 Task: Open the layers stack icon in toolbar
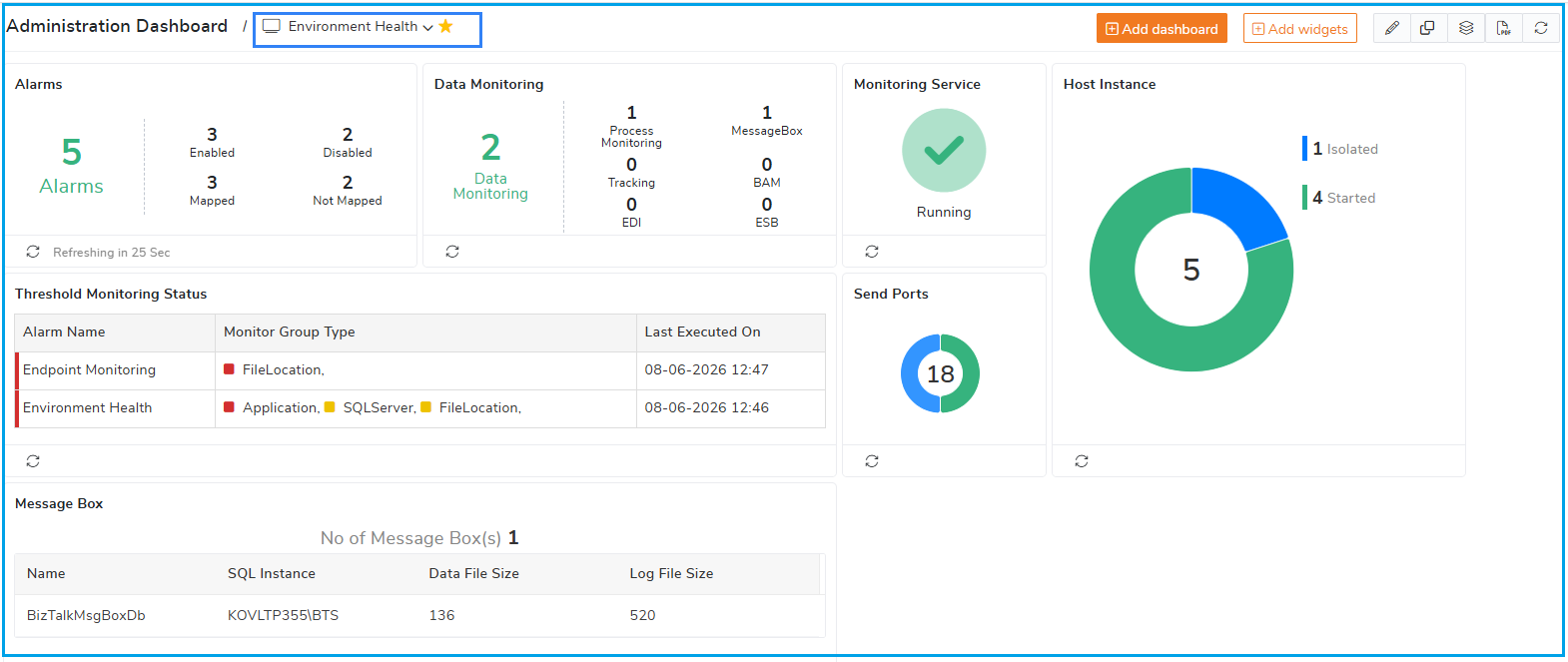coord(1465,28)
